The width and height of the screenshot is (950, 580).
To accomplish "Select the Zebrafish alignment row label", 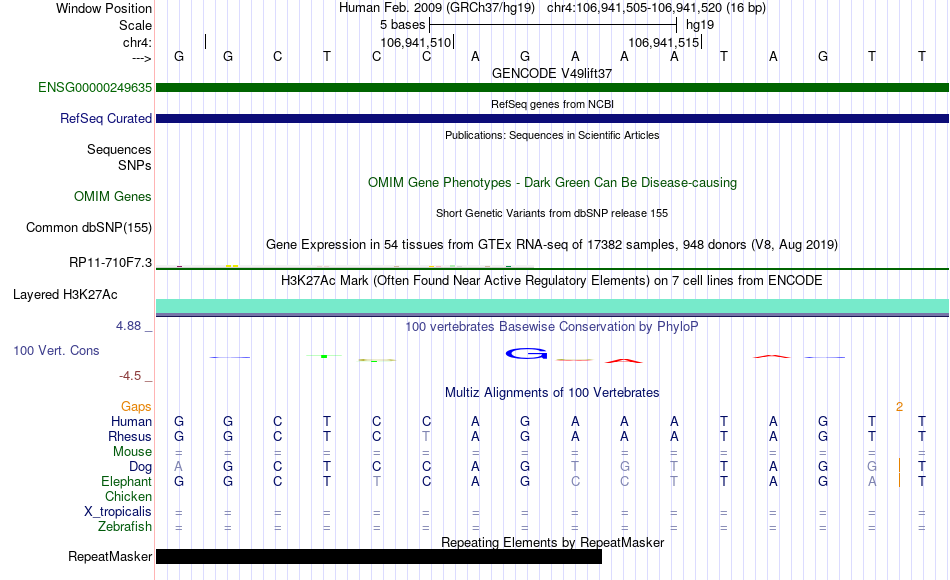I will 125,527.
